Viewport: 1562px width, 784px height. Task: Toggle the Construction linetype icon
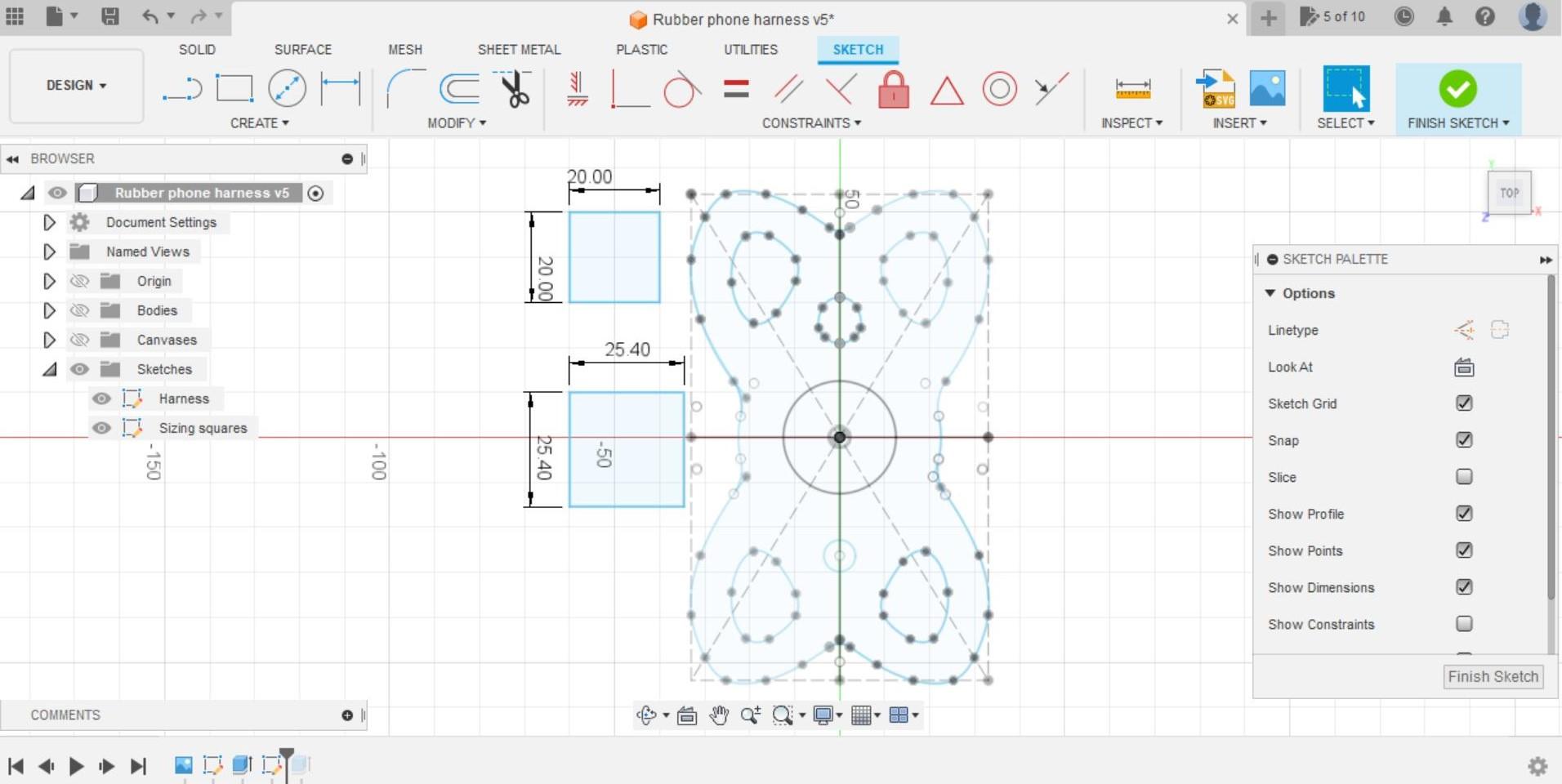click(1464, 330)
